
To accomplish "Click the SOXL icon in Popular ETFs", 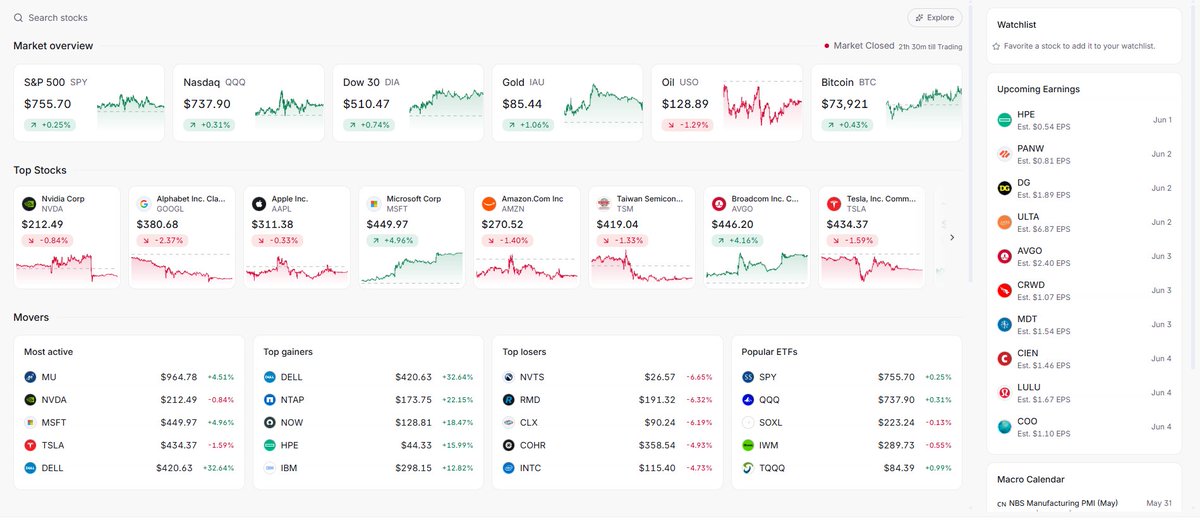I will (x=748, y=422).
